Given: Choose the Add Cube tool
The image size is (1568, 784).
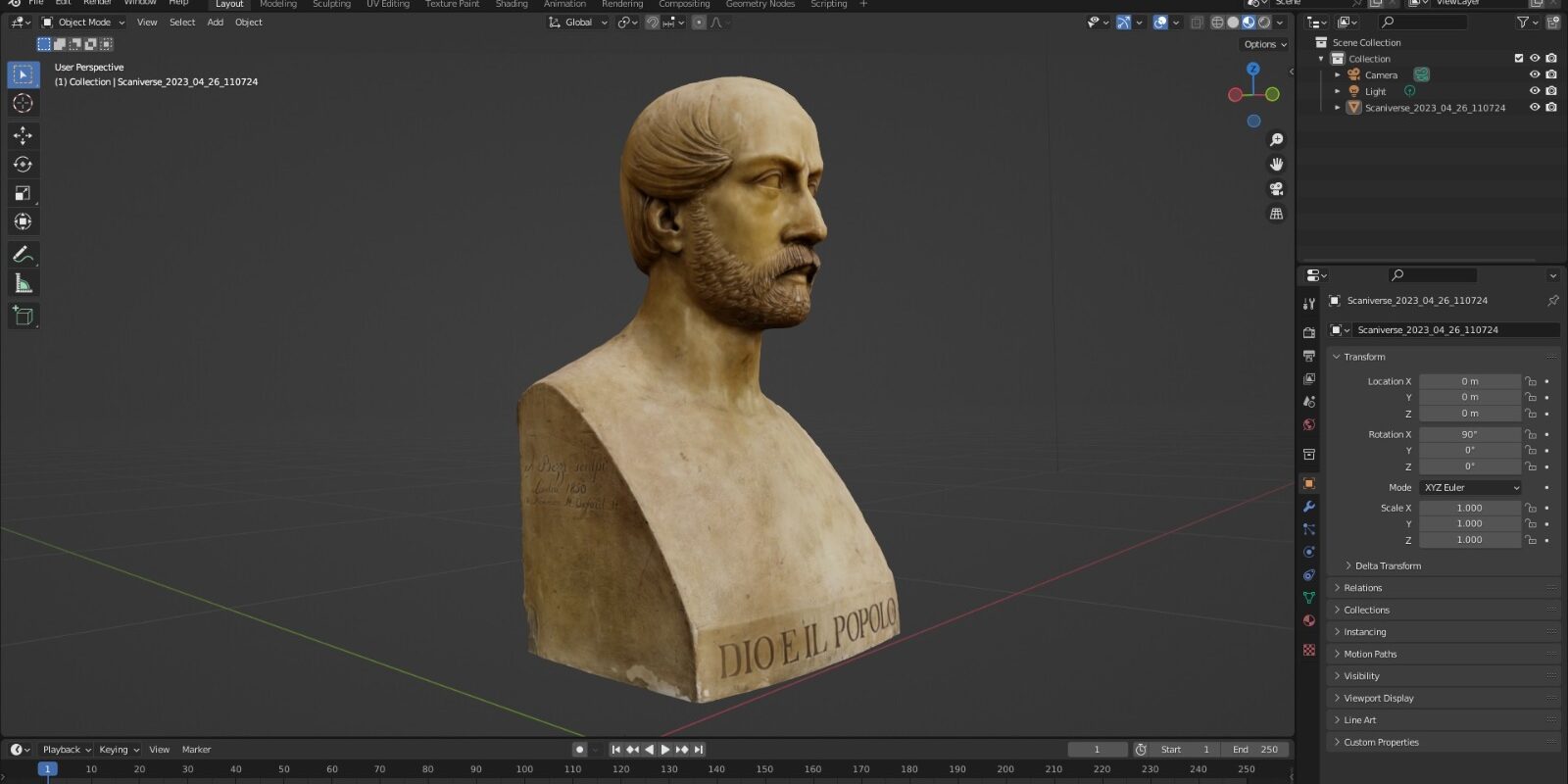Looking at the screenshot, I should tap(23, 316).
